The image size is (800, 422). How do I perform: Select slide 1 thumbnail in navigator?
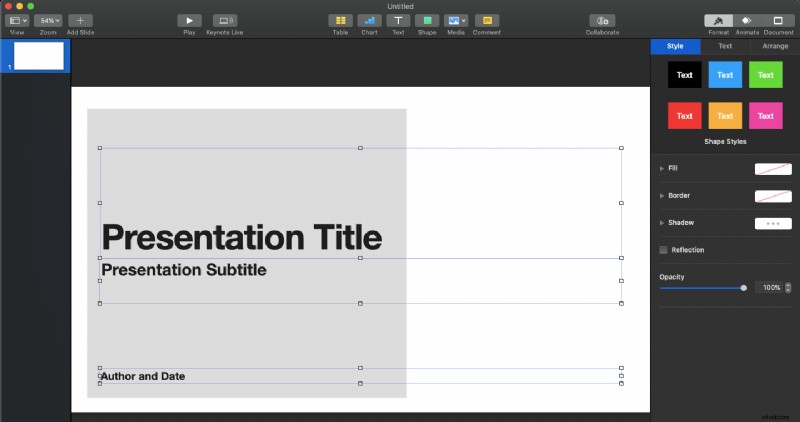[x=39, y=56]
